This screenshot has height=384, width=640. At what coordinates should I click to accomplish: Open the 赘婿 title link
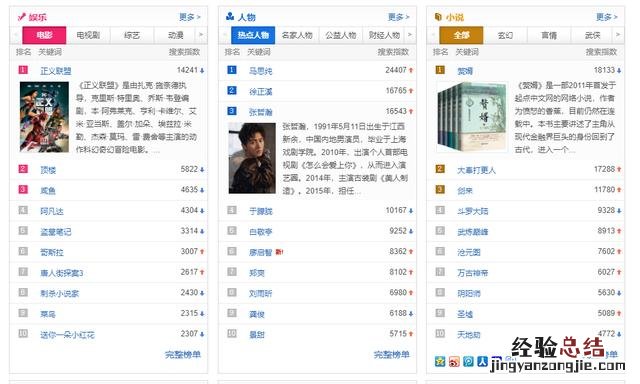(465, 71)
